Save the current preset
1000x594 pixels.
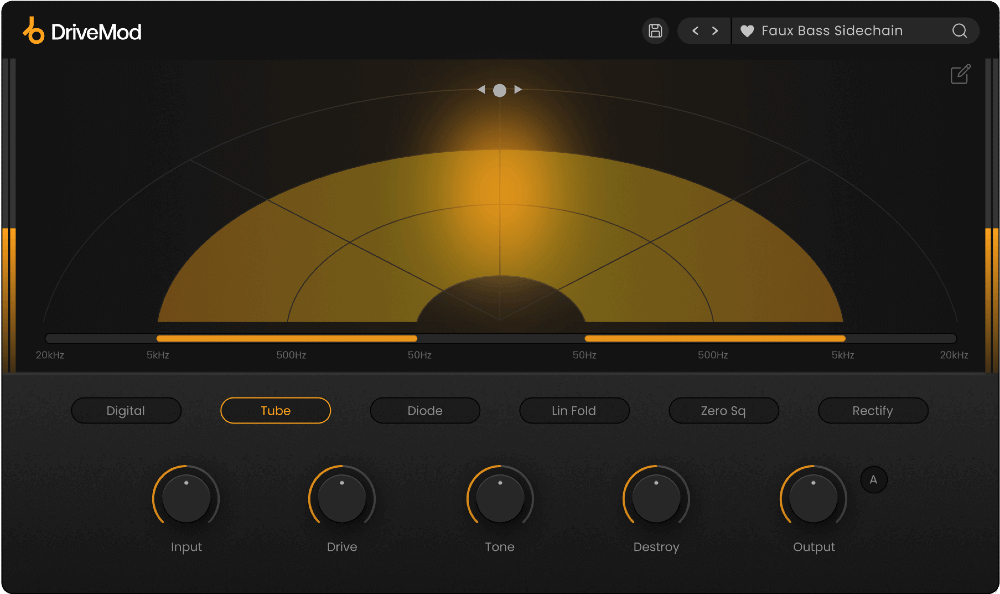655,30
